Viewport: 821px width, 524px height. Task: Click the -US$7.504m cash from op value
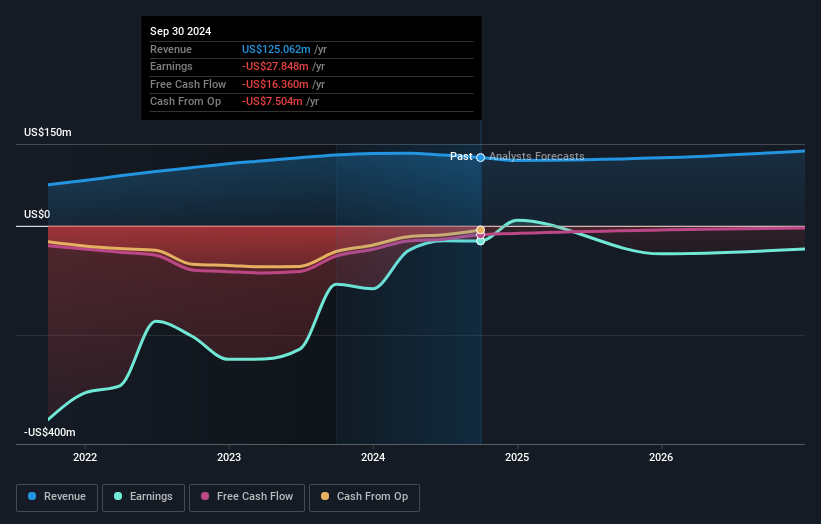(272, 102)
